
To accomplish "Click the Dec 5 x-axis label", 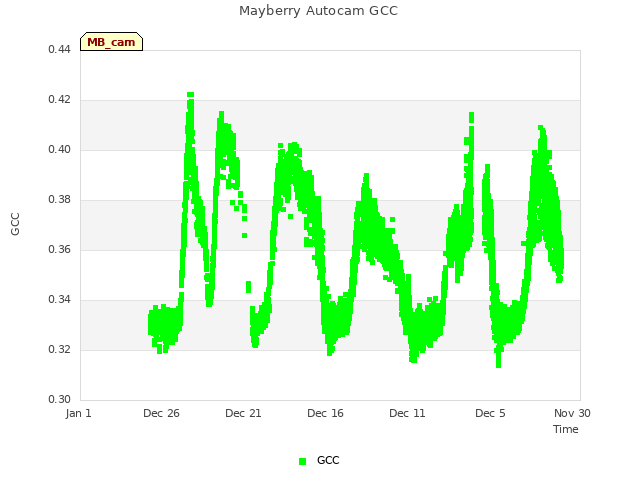I will [490, 413].
